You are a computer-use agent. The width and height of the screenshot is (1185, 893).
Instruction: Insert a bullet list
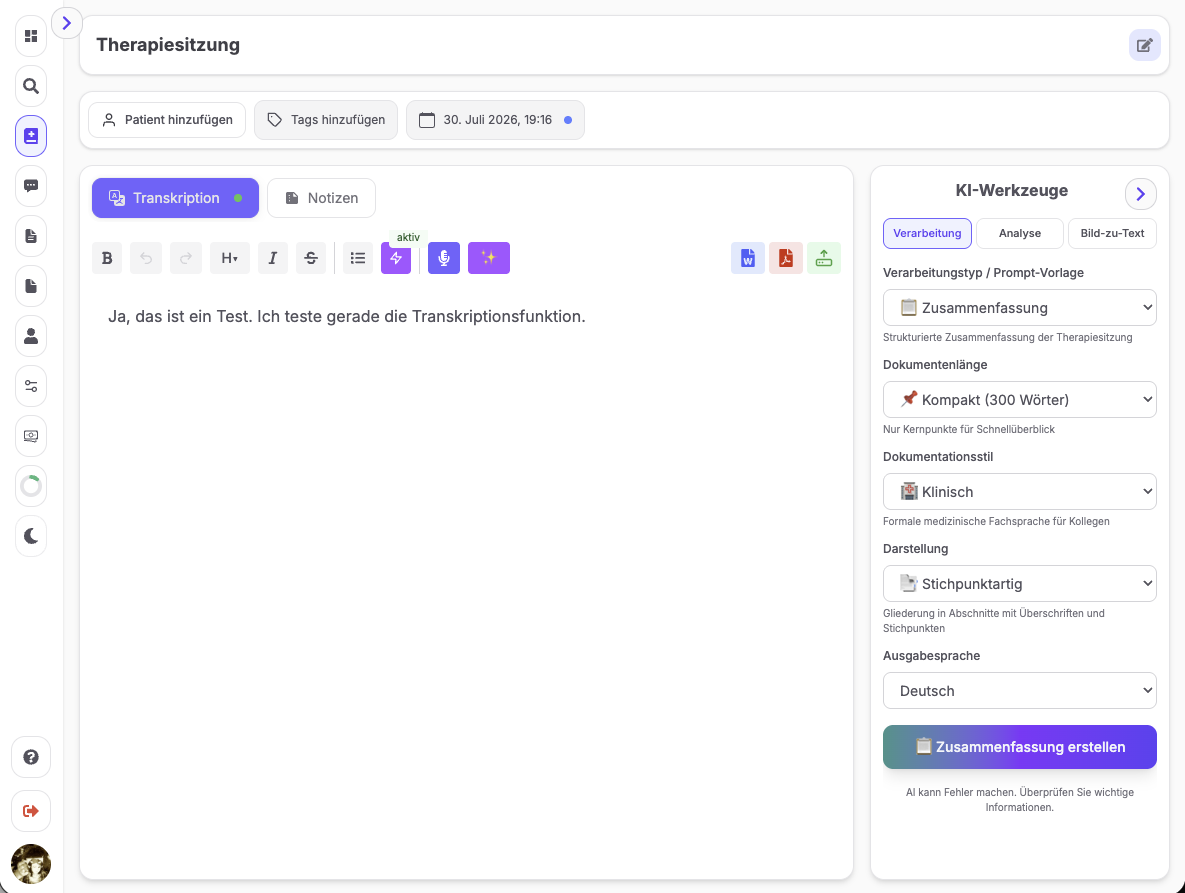pos(357,258)
